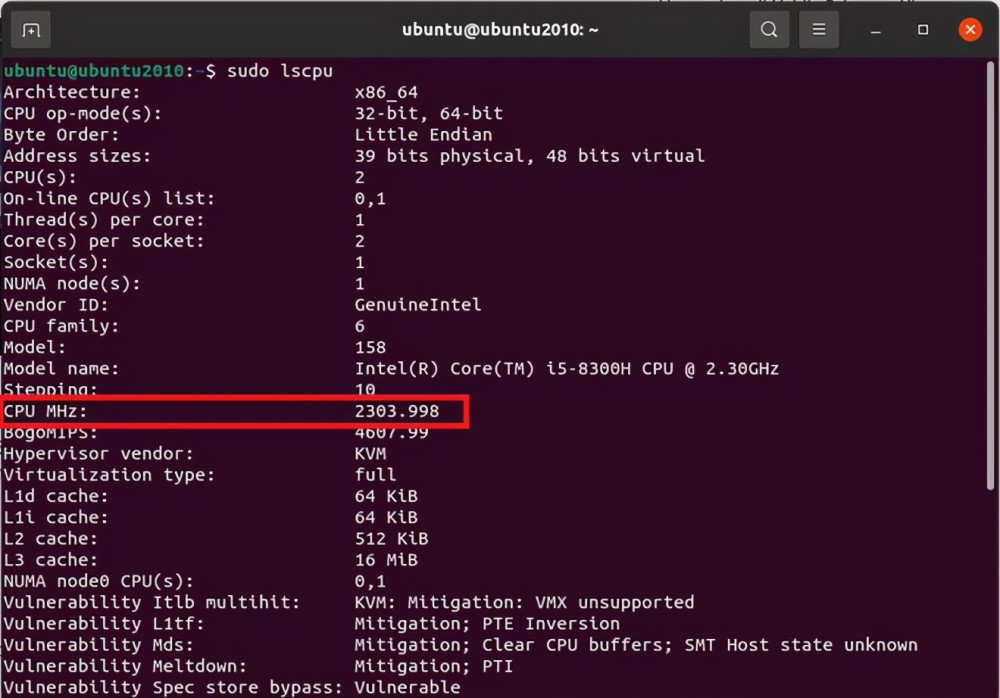Open terminal search
The image size is (1000, 698).
(768, 29)
